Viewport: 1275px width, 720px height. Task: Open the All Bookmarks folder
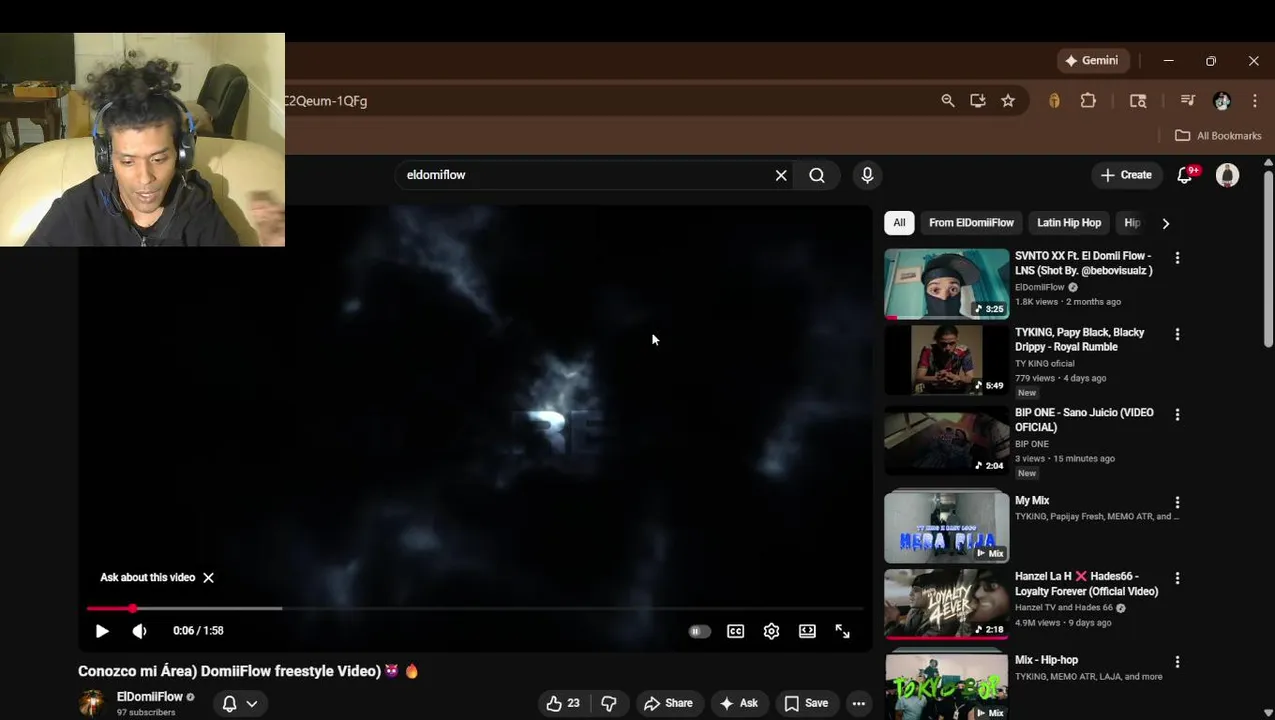pos(1218,136)
